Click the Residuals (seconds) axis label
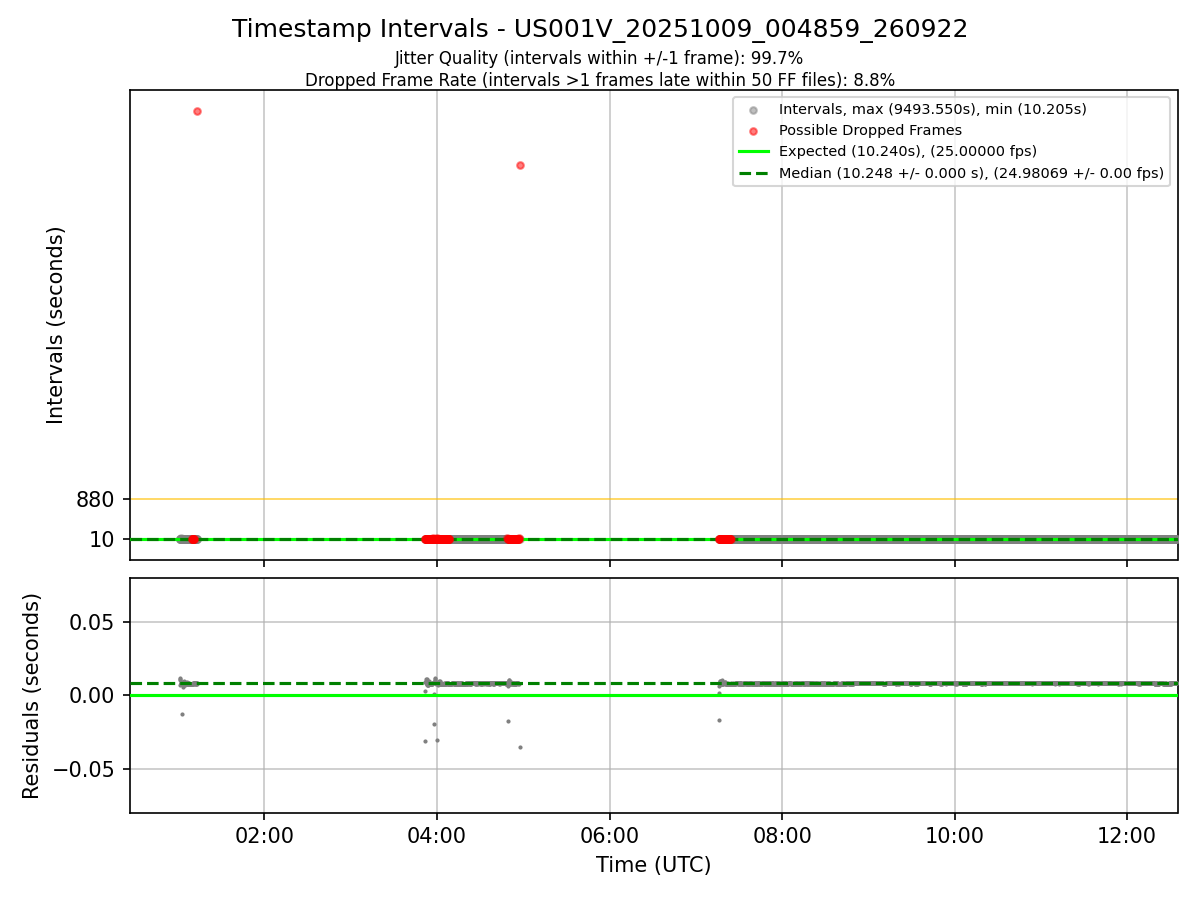 point(32,696)
